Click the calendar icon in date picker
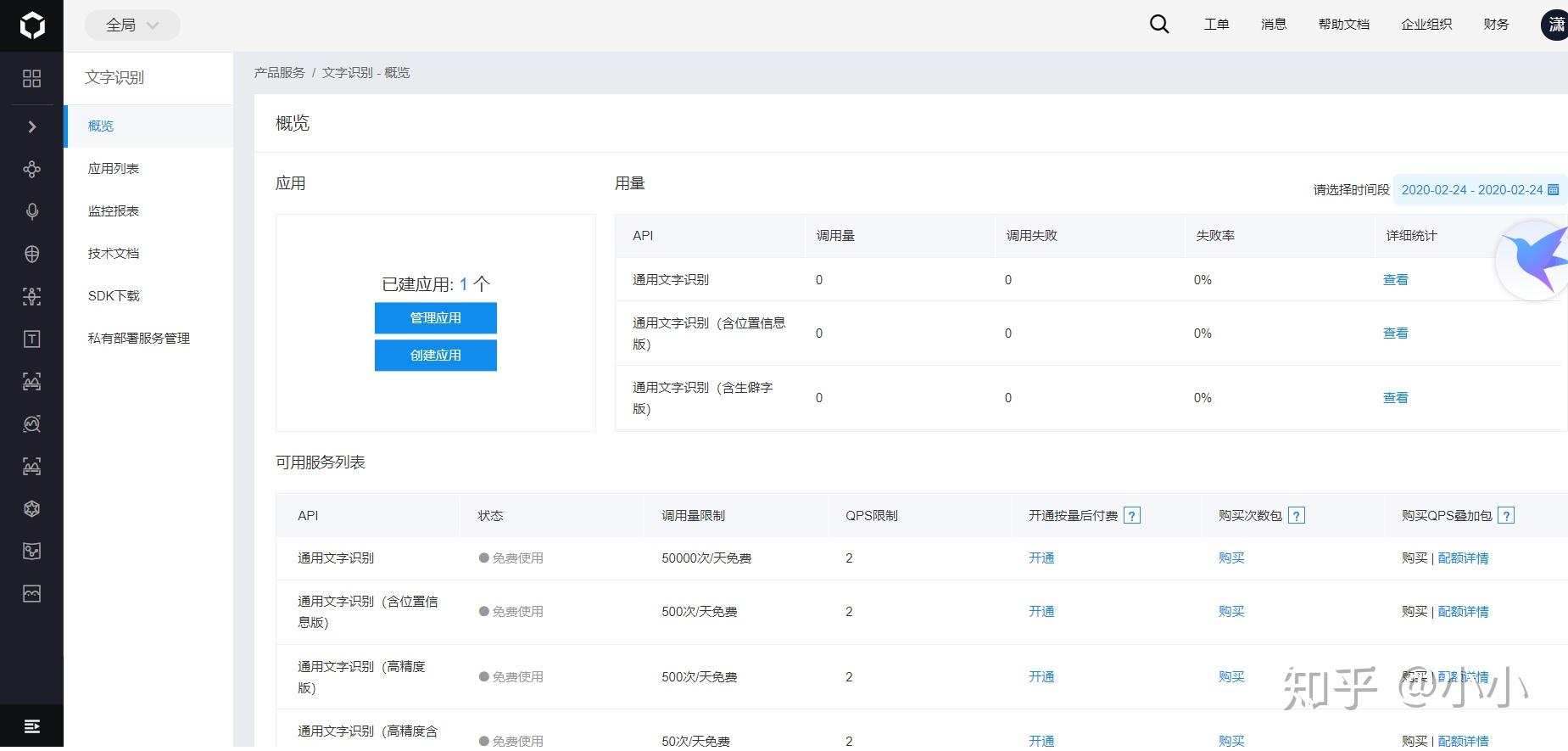 coord(1554,190)
